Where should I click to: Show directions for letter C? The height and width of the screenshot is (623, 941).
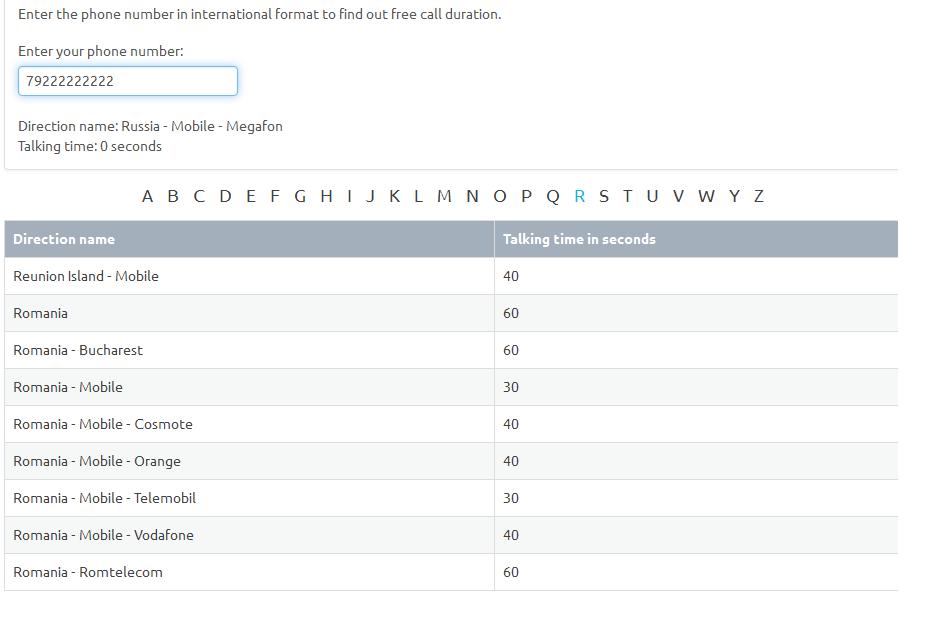tap(199, 196)
